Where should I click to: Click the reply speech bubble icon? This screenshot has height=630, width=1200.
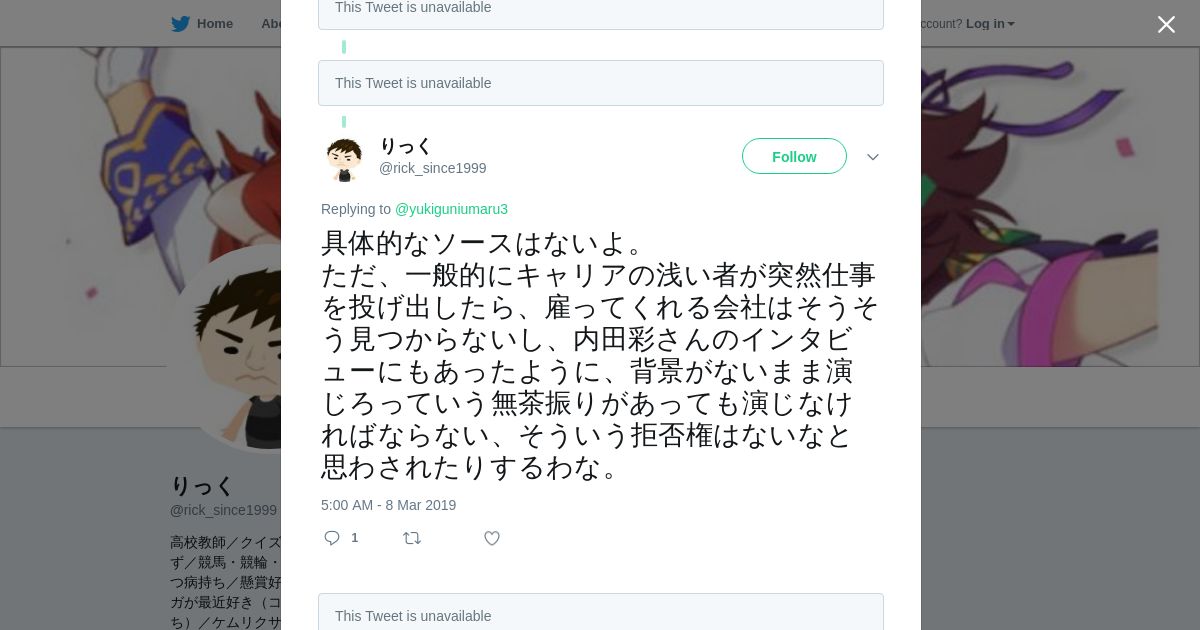332,538
